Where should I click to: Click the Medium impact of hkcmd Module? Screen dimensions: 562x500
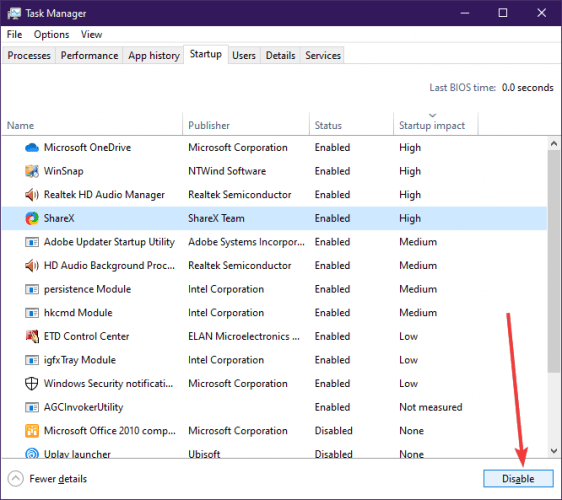pyautogui.click(x=418, y=313)
